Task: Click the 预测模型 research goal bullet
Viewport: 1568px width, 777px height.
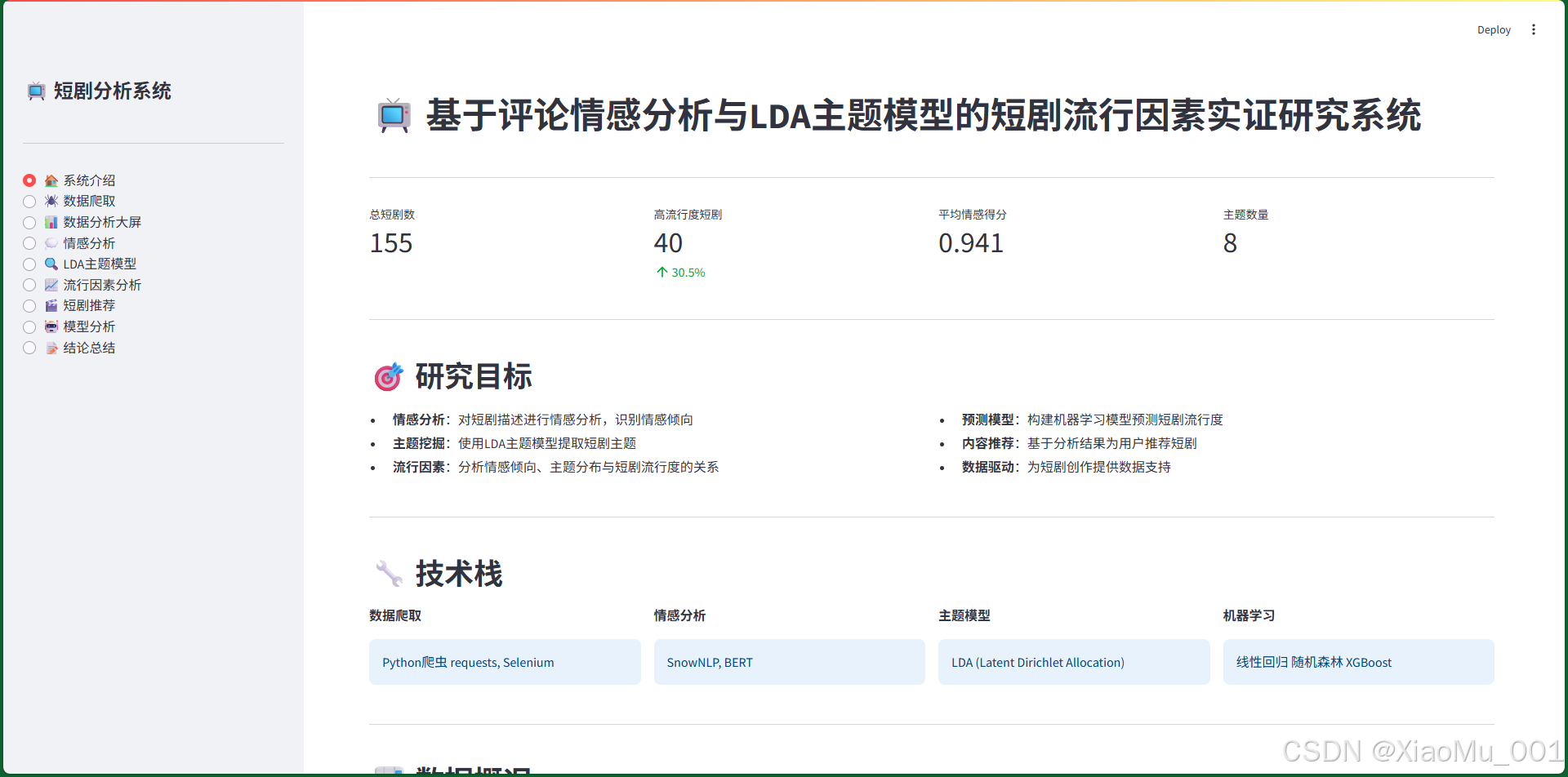Action: (1092, 420)
